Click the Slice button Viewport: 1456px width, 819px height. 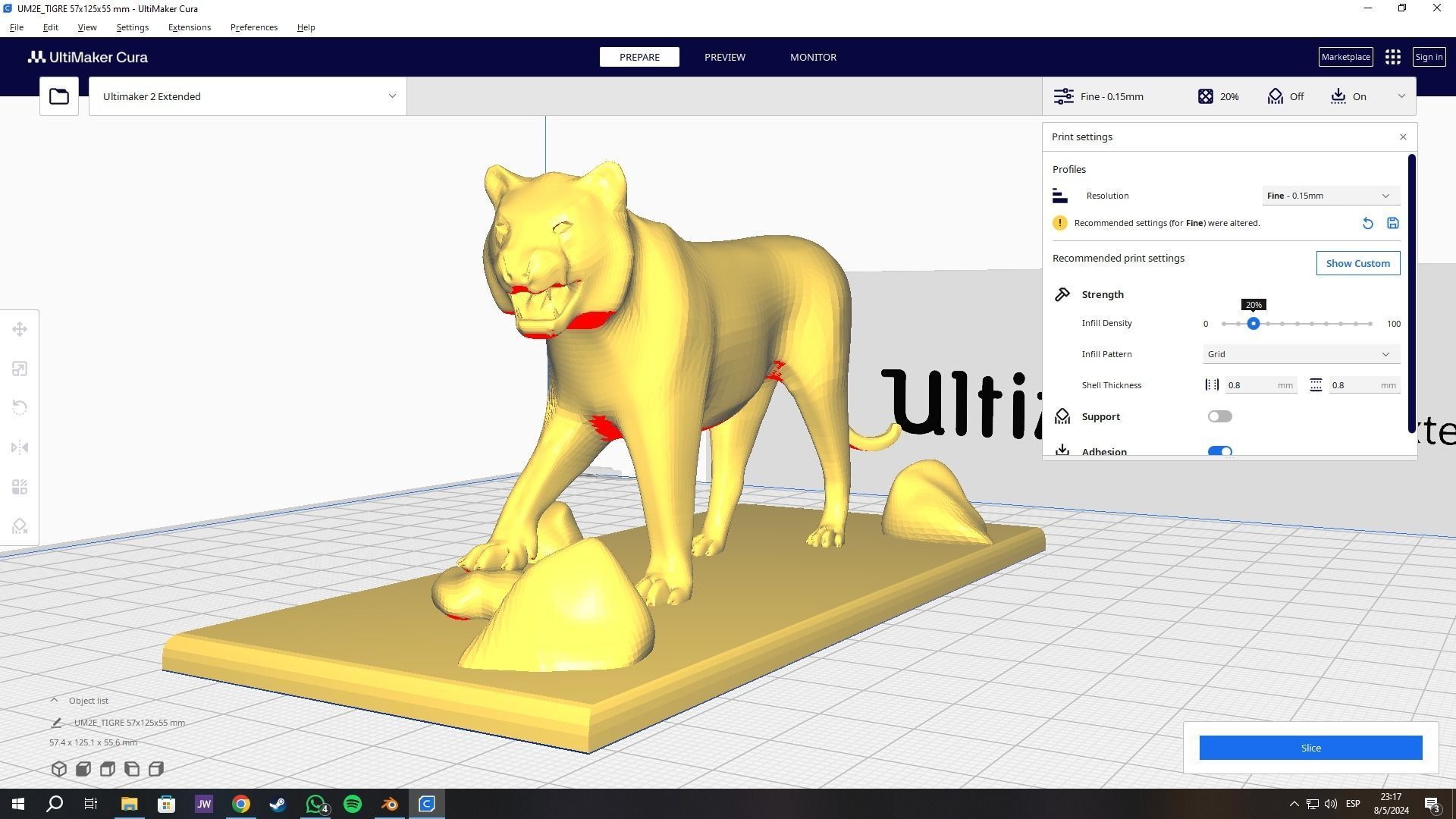coord(1310,748)
